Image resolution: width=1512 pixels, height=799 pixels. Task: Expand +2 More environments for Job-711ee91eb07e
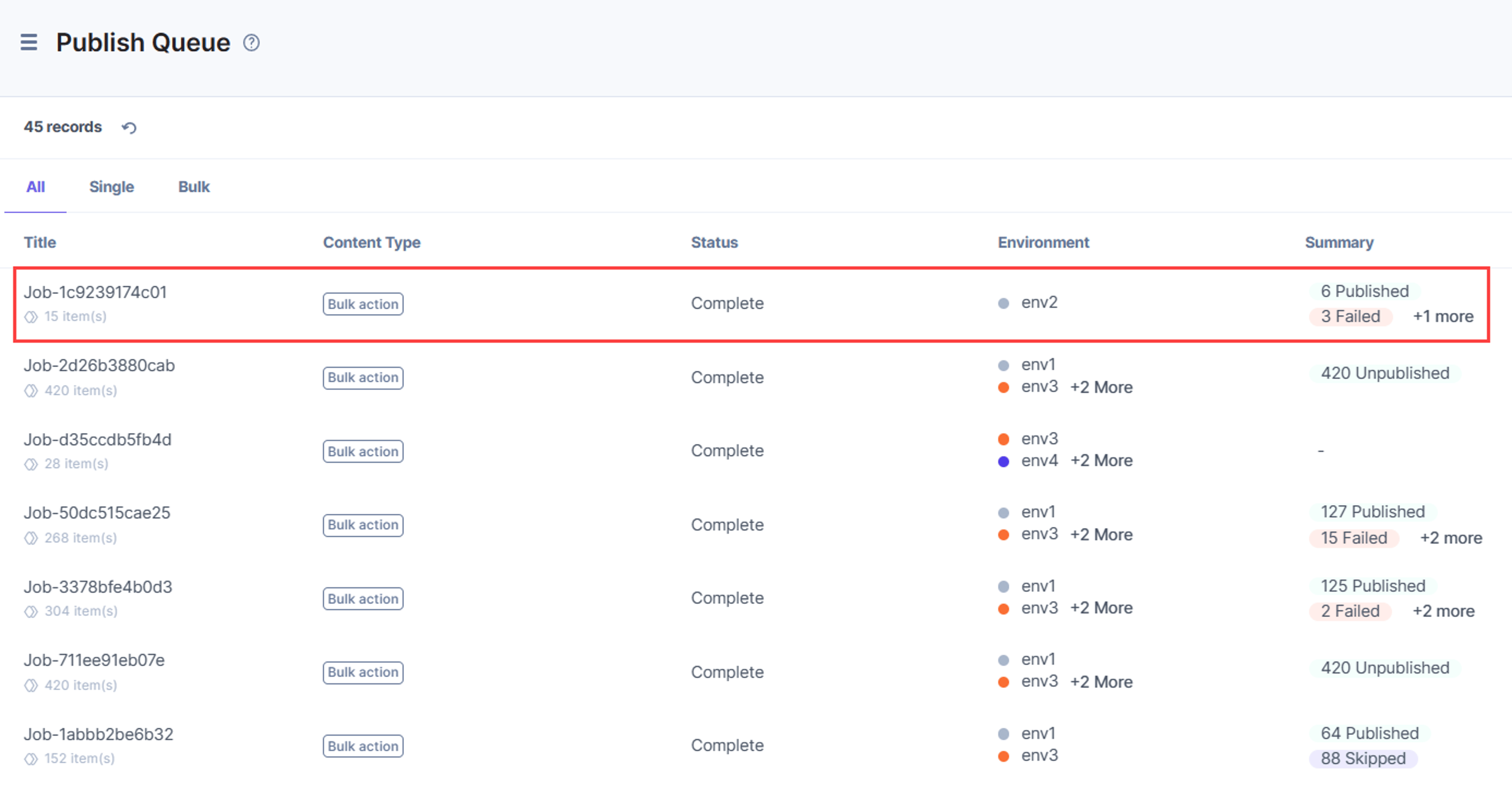1101,682
